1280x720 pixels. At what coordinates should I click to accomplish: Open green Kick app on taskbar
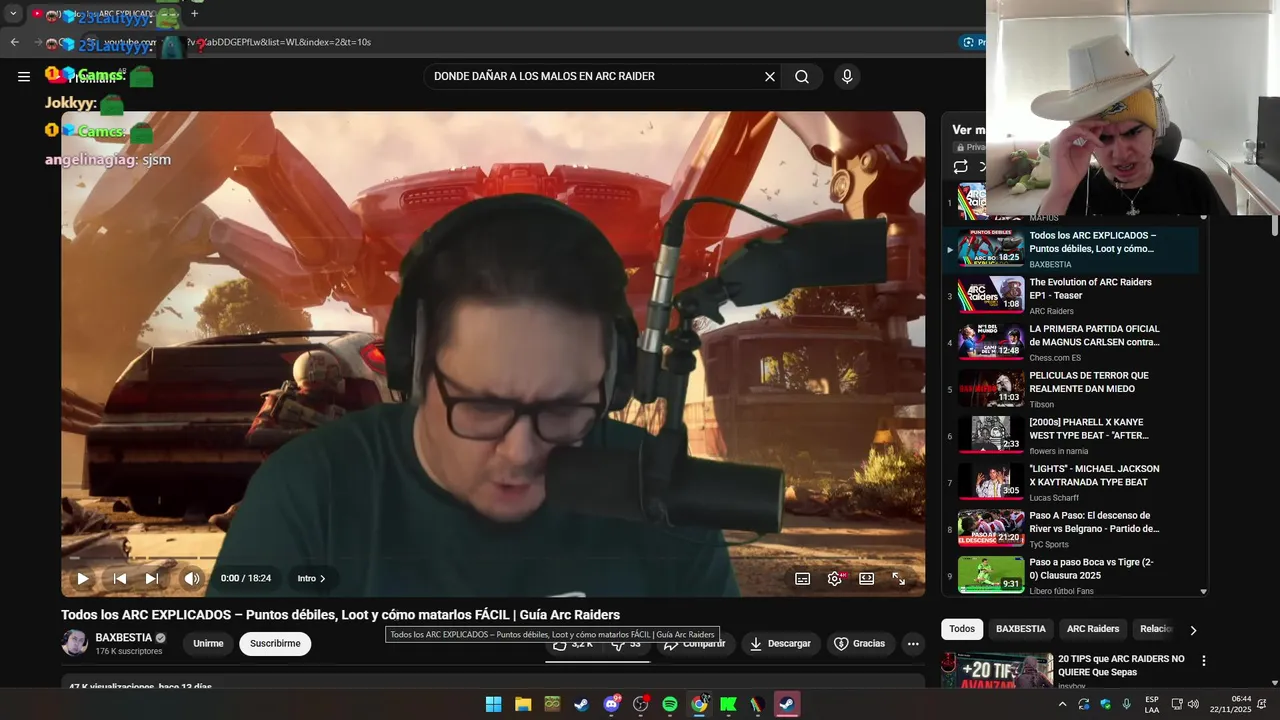(728, 704)
